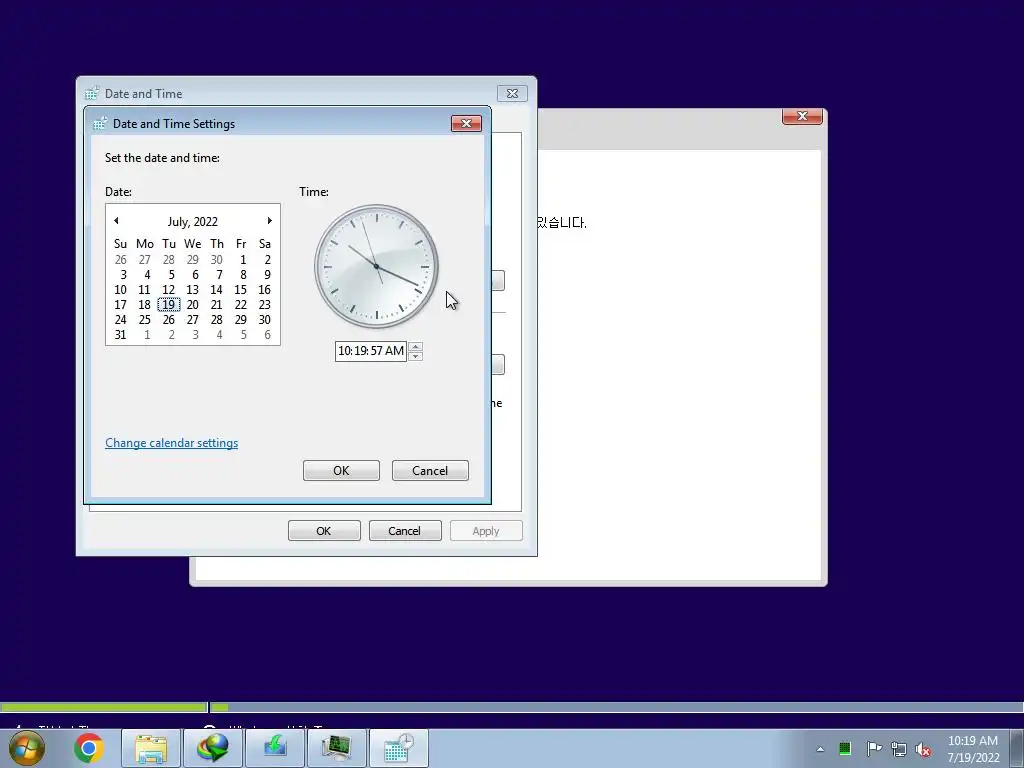Select July 17 in the calendar
The height and width of the screenshot is (768, 1024).
[x=120, y=304]
